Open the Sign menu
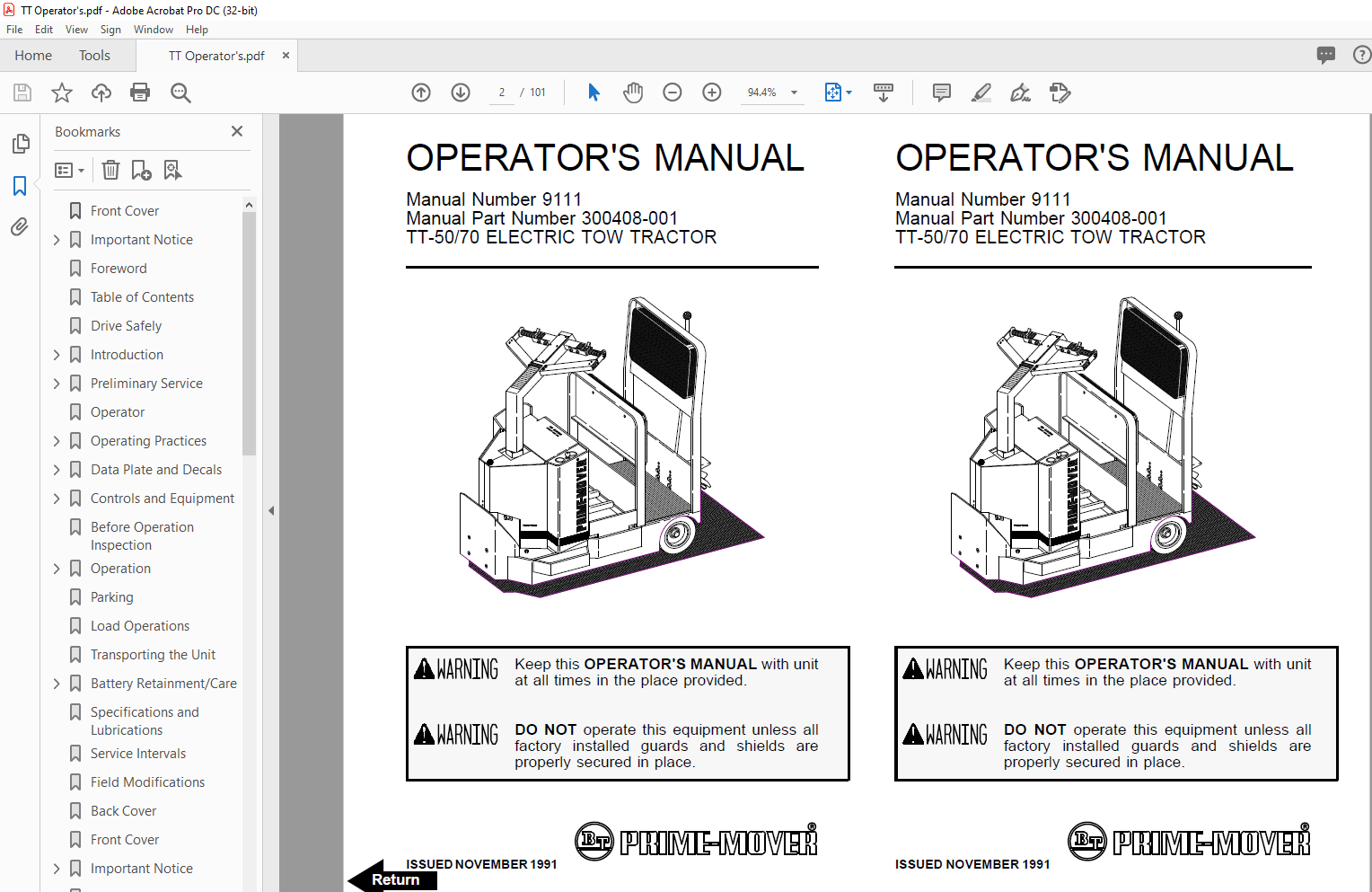 click(110, 30)
